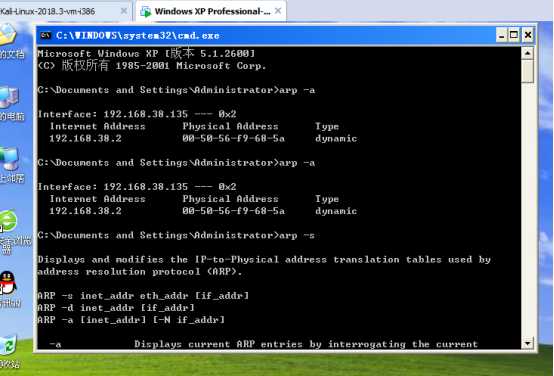Maximize the cmd.exe window

pos(514,35)
